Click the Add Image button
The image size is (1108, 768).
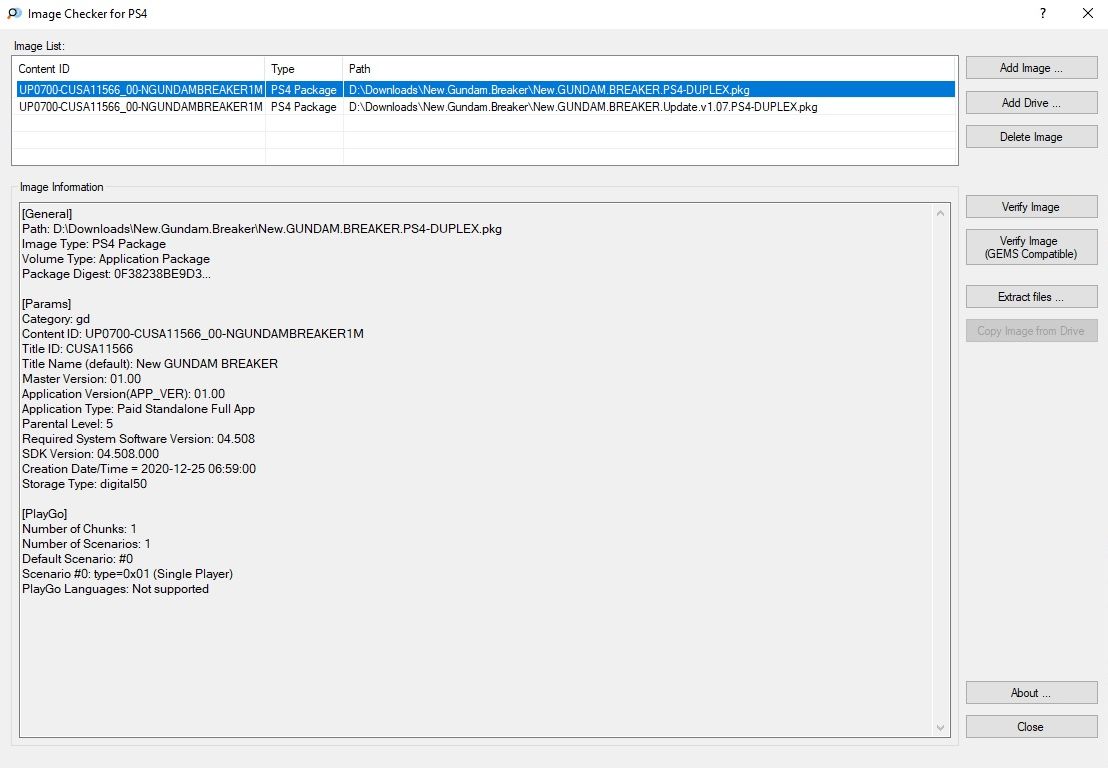point(1031,68)
